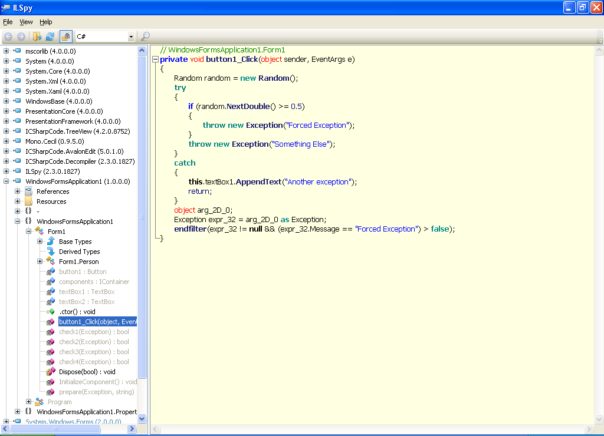
Task: Select the System (4.0.0.0) assembly
Action: click(50, 61)
